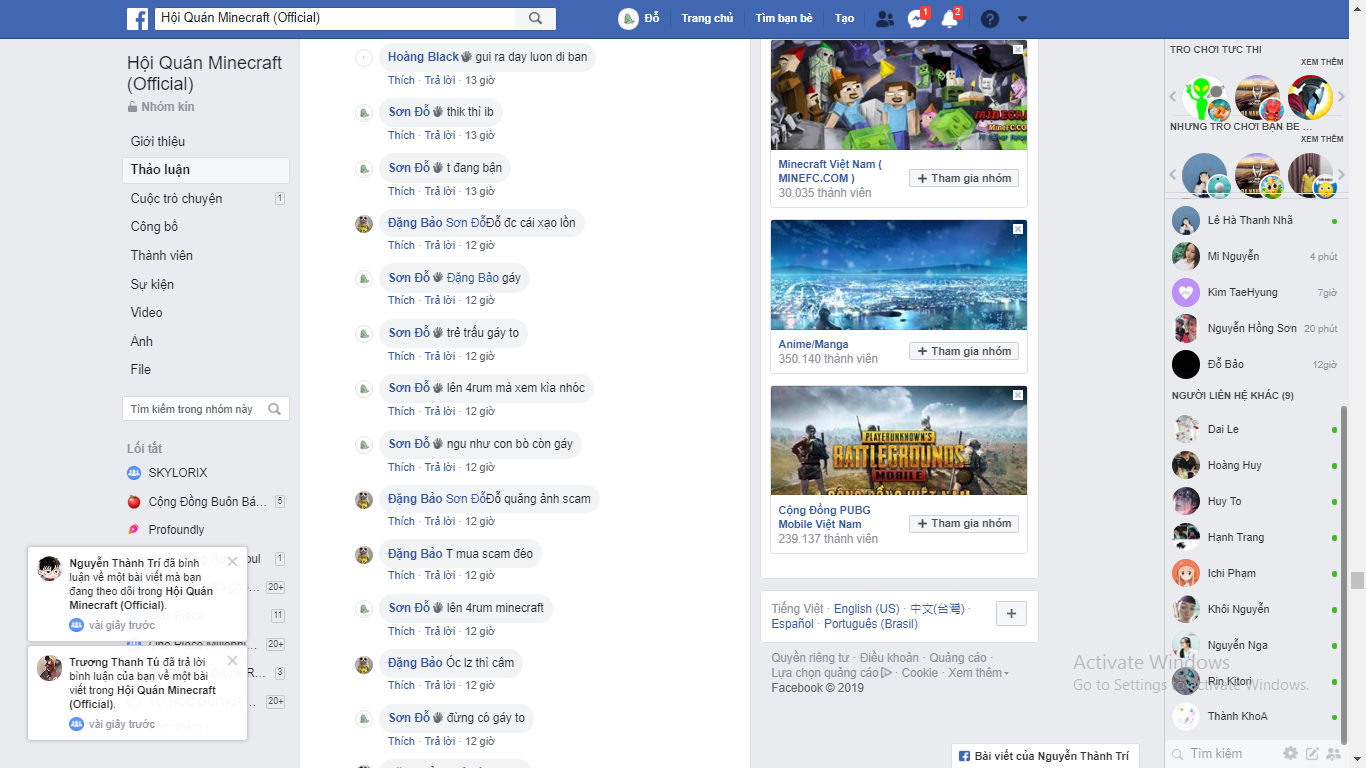The height and width of the screenshot is (768, 1366).
Task: Open the Quyền riêng tư footer link
Action: pos(810,658)
